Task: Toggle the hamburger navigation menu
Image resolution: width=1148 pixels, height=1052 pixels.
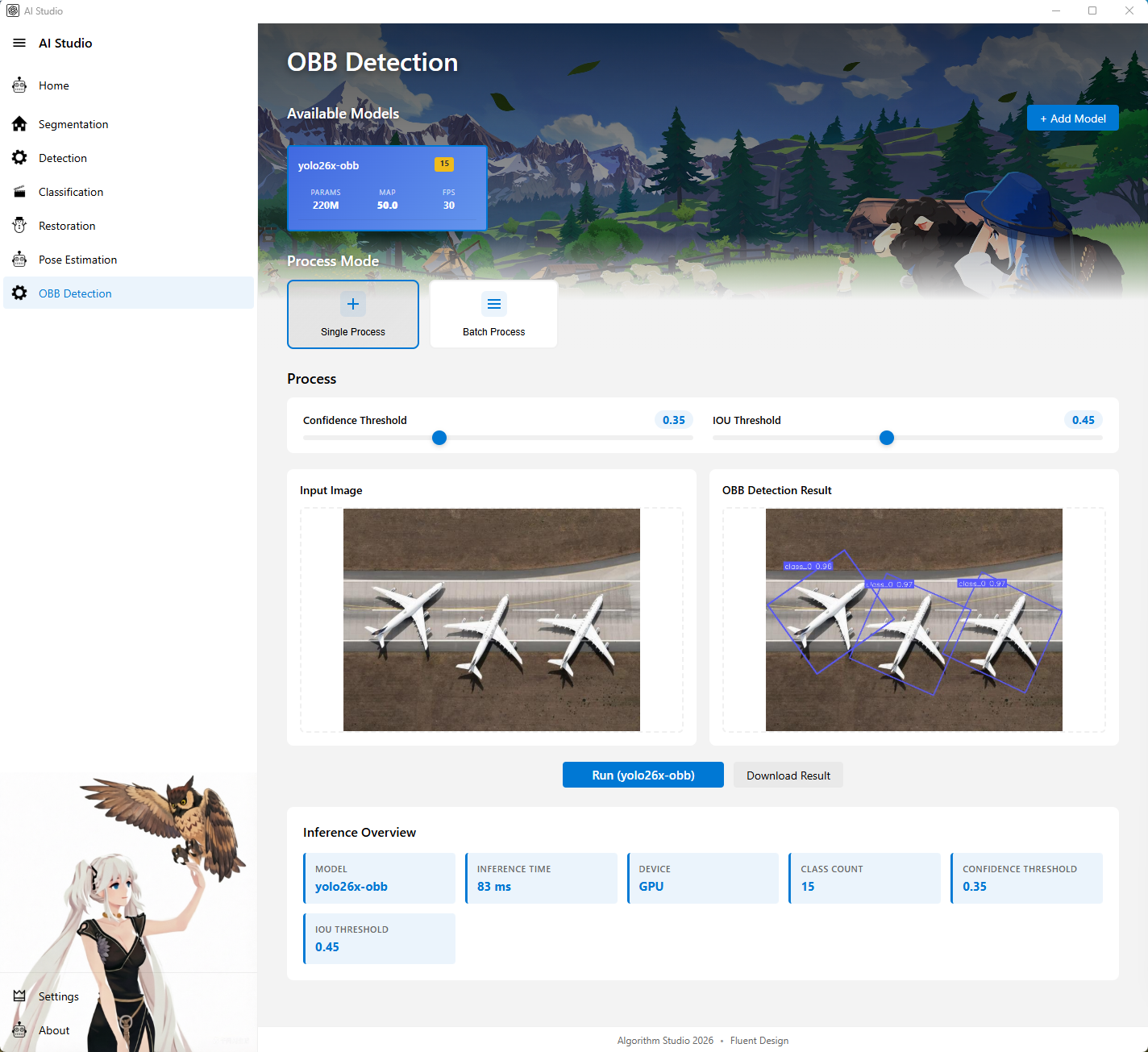Action: pyautogui.click(x=19, y=43)
